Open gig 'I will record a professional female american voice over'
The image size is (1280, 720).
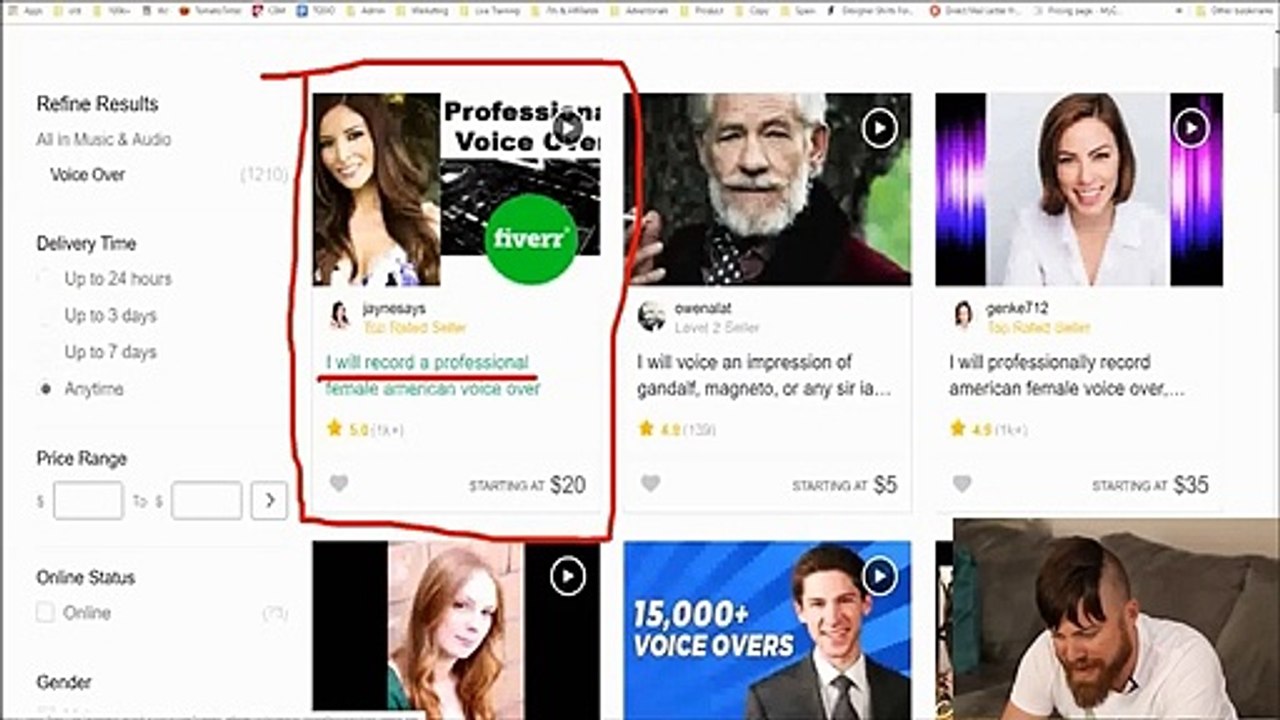click(x=433, y=375)
